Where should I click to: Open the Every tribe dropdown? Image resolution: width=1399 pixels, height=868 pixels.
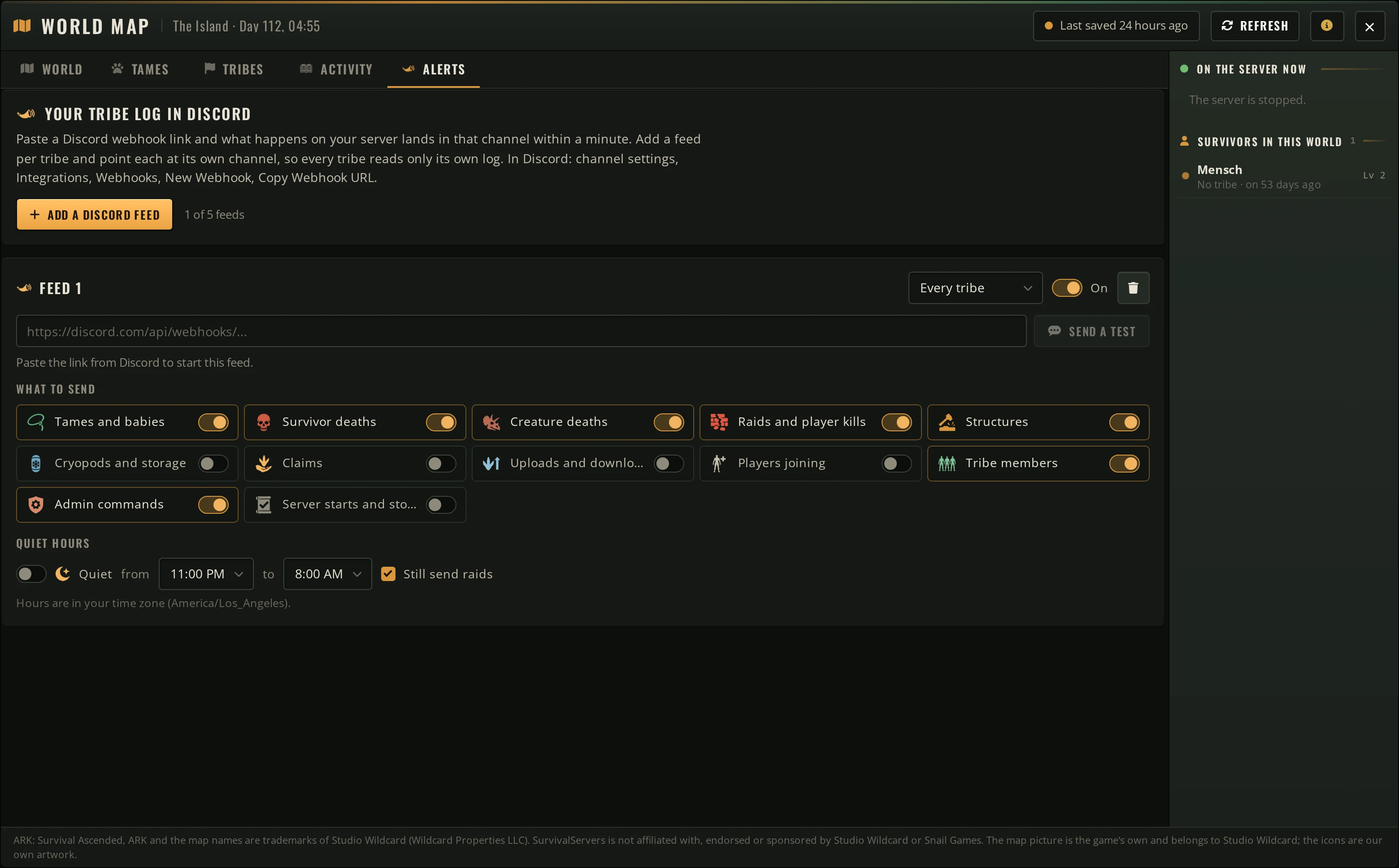pyautogui.click(x=975, y=287)
